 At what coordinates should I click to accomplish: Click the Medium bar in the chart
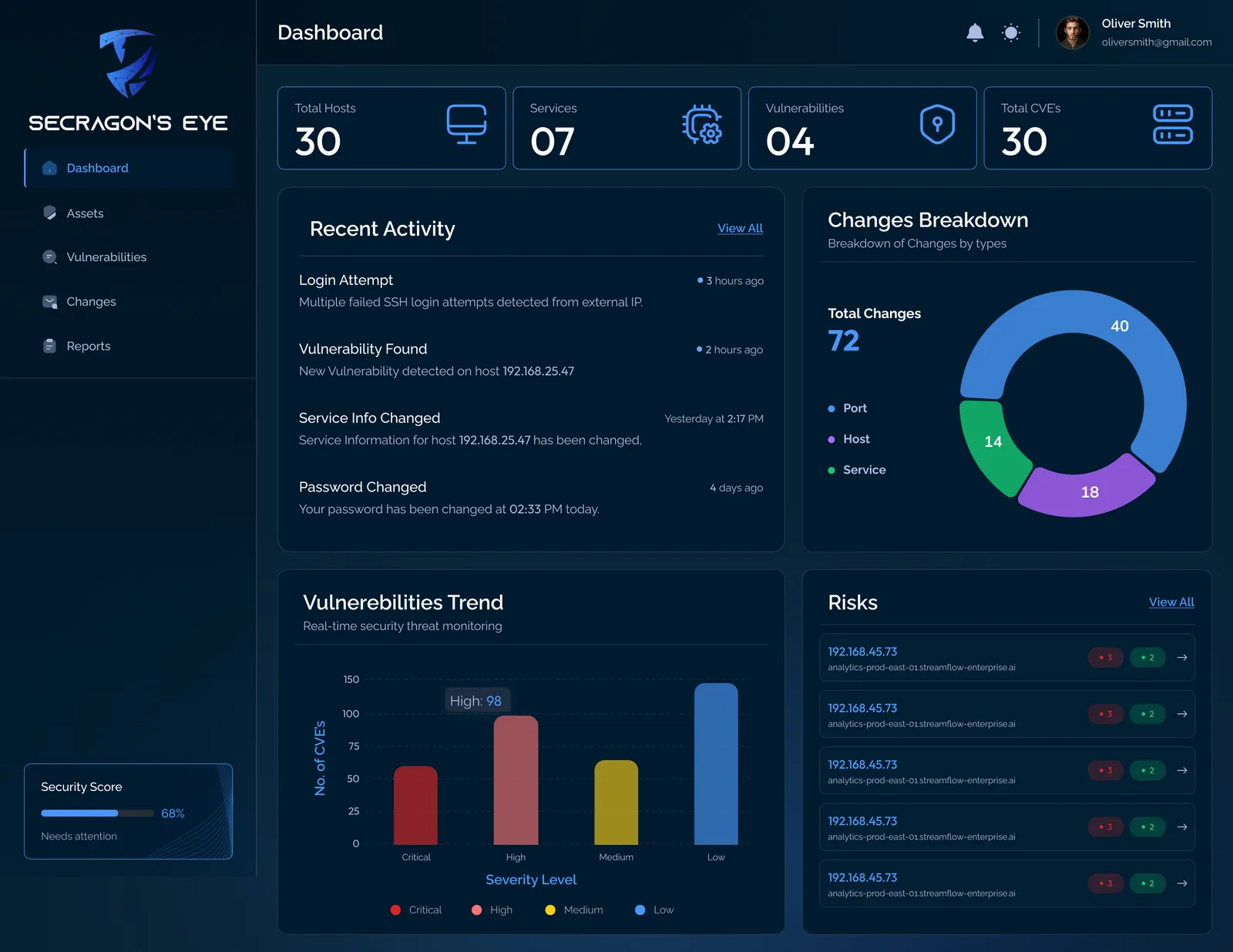[616, 803]
